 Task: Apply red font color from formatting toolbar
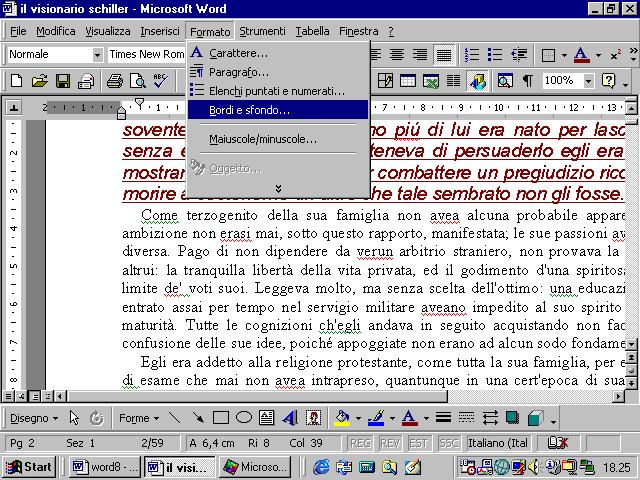click(x=582, y=54)
